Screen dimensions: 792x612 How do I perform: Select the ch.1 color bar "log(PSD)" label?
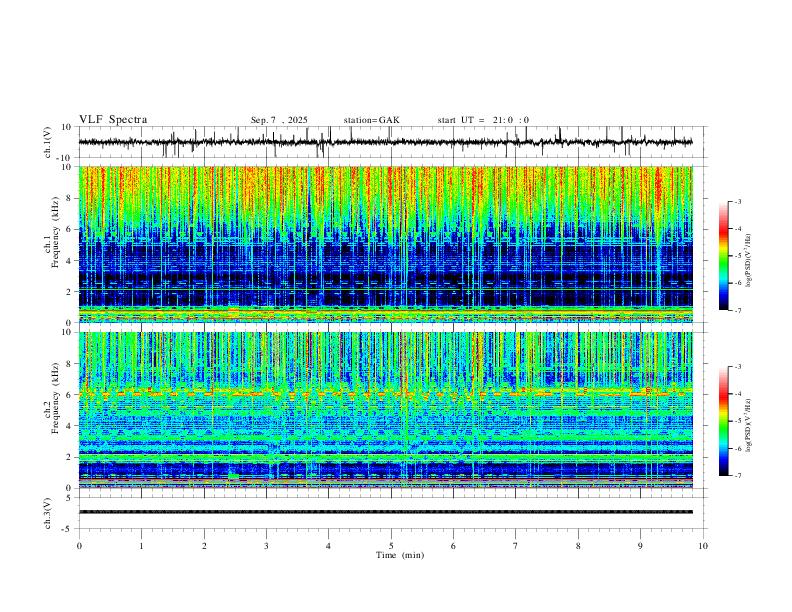coord(749,261)
